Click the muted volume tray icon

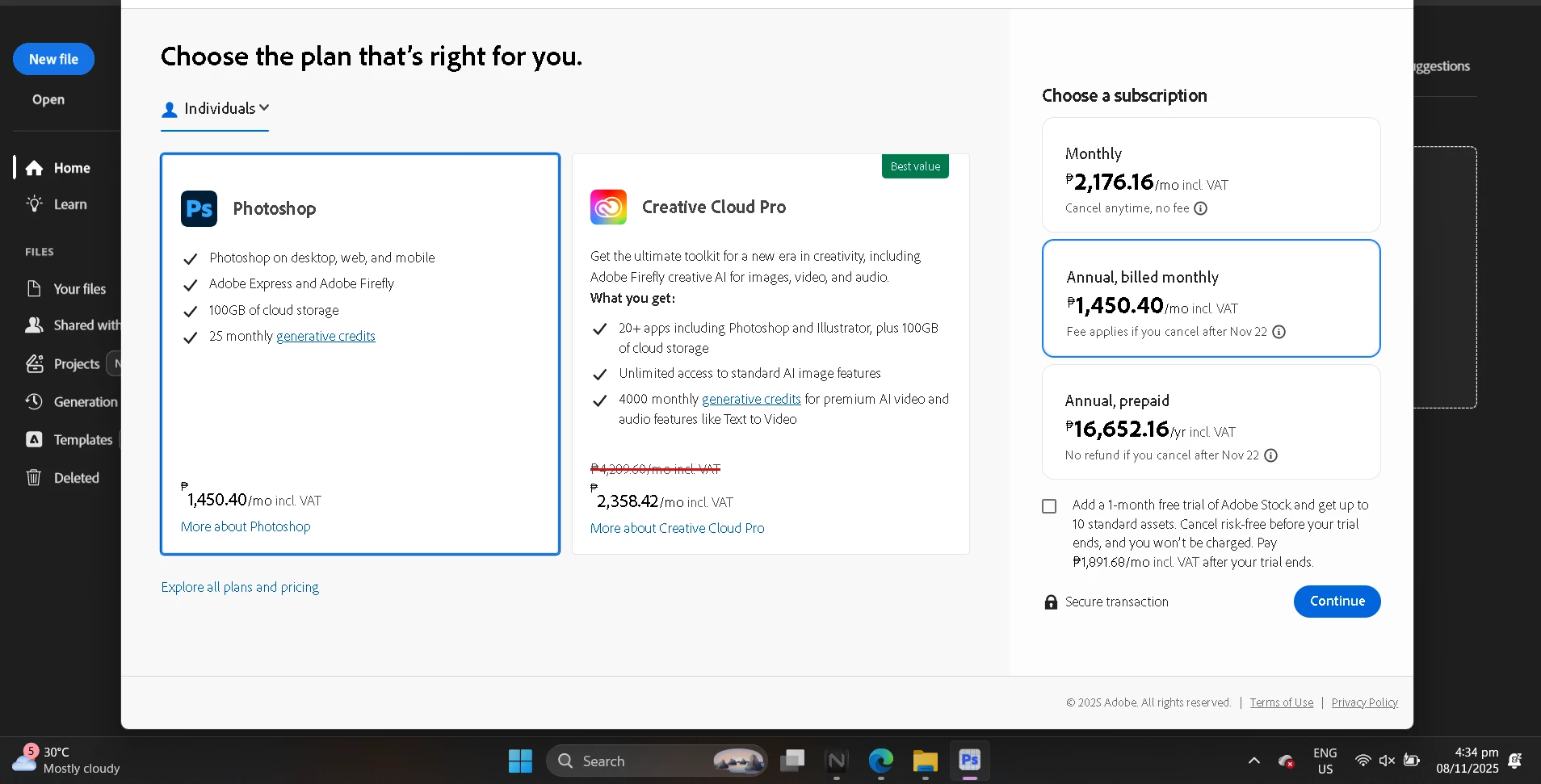pos(1387,761)
